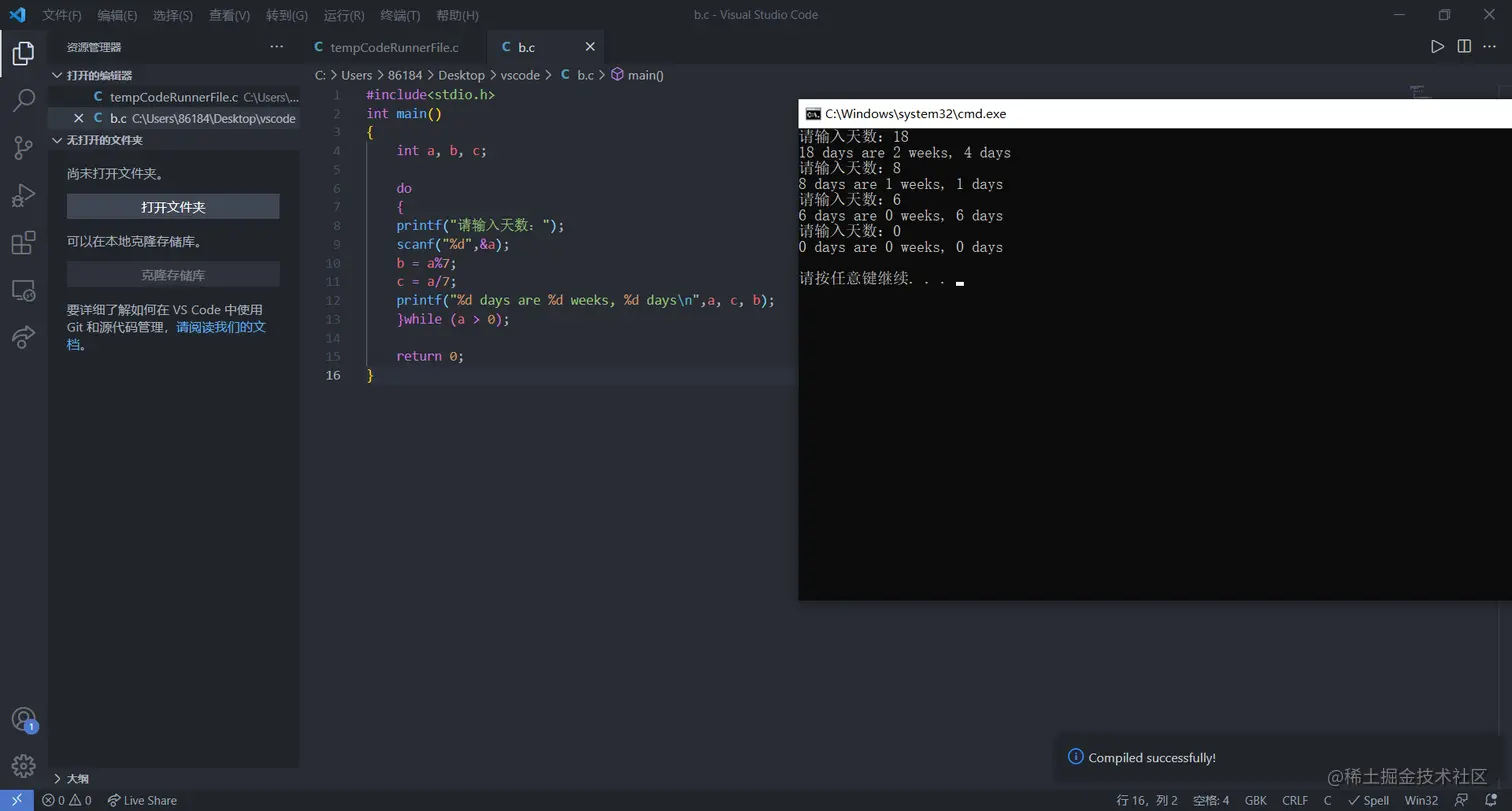Change indentation via 空格: 4
This screenshot has width=1512, height=811.
tap(1211, 800)
